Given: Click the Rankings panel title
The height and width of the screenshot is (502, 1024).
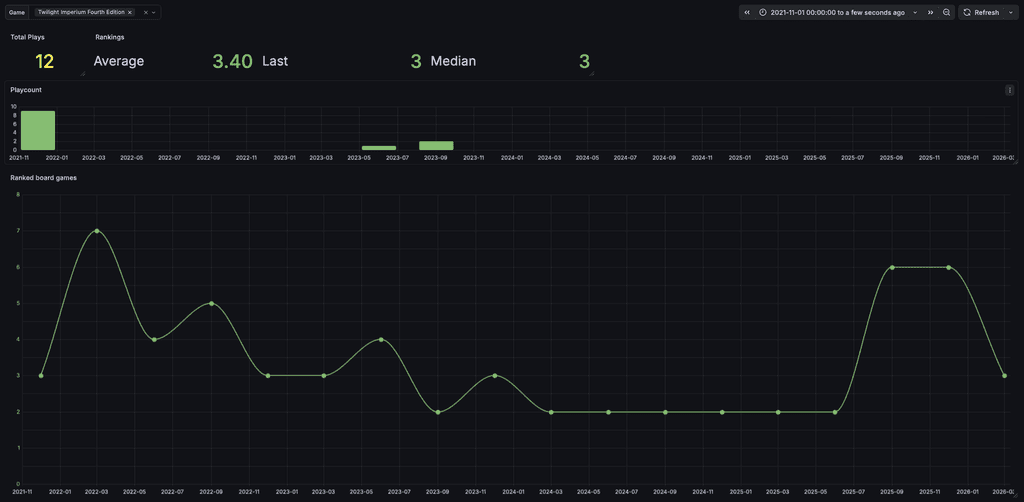Looking at the screenshot, I should click(110, 37).
